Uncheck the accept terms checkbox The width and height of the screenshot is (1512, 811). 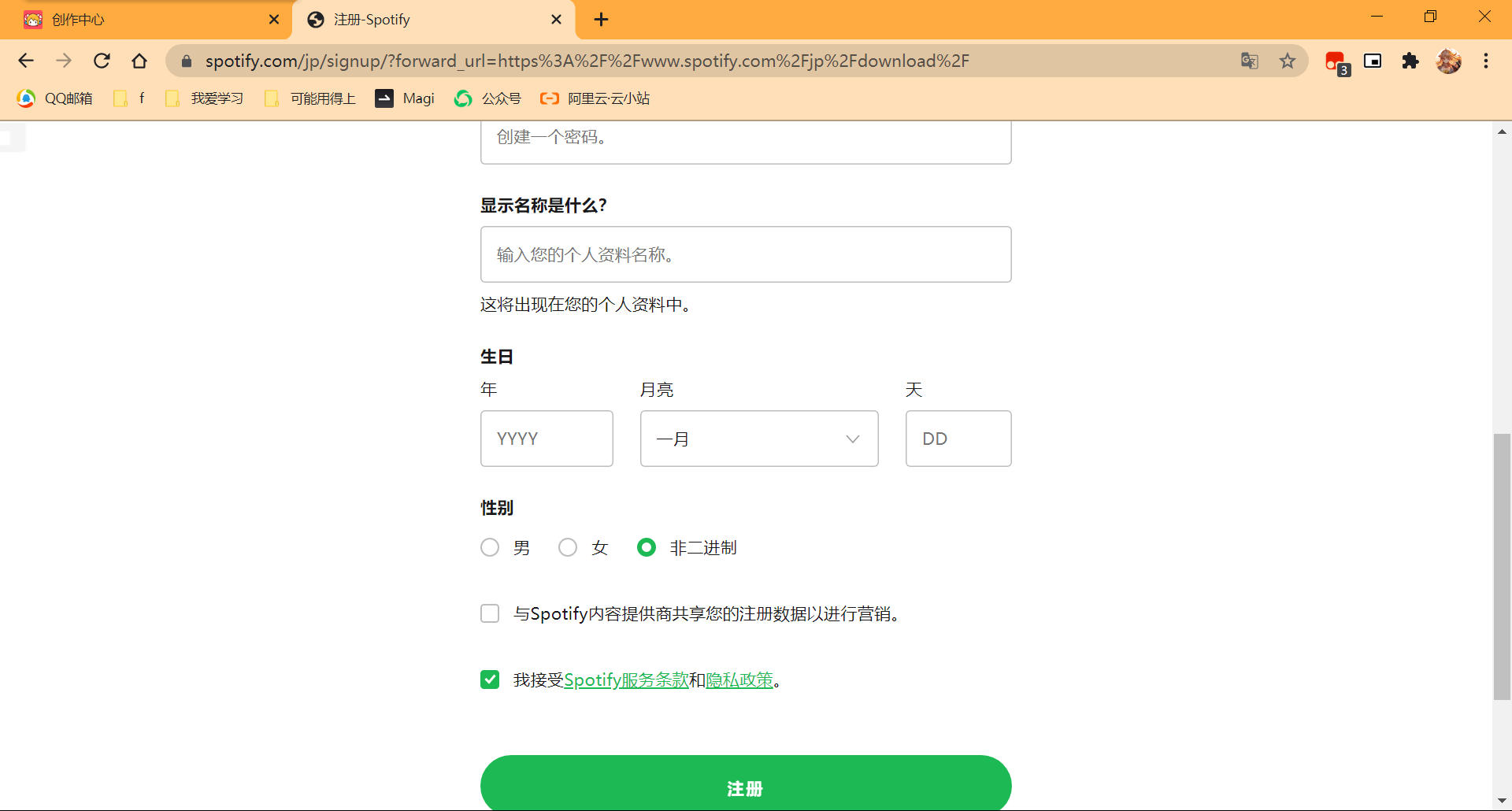click(x=490, y=680)
